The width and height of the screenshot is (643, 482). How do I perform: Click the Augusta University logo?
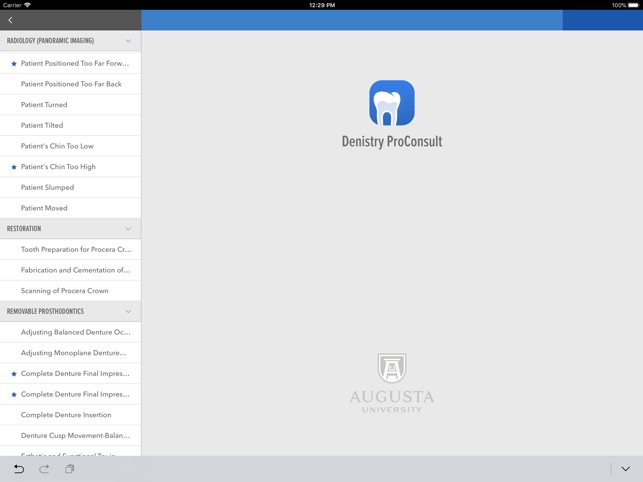tap(392, 383)
